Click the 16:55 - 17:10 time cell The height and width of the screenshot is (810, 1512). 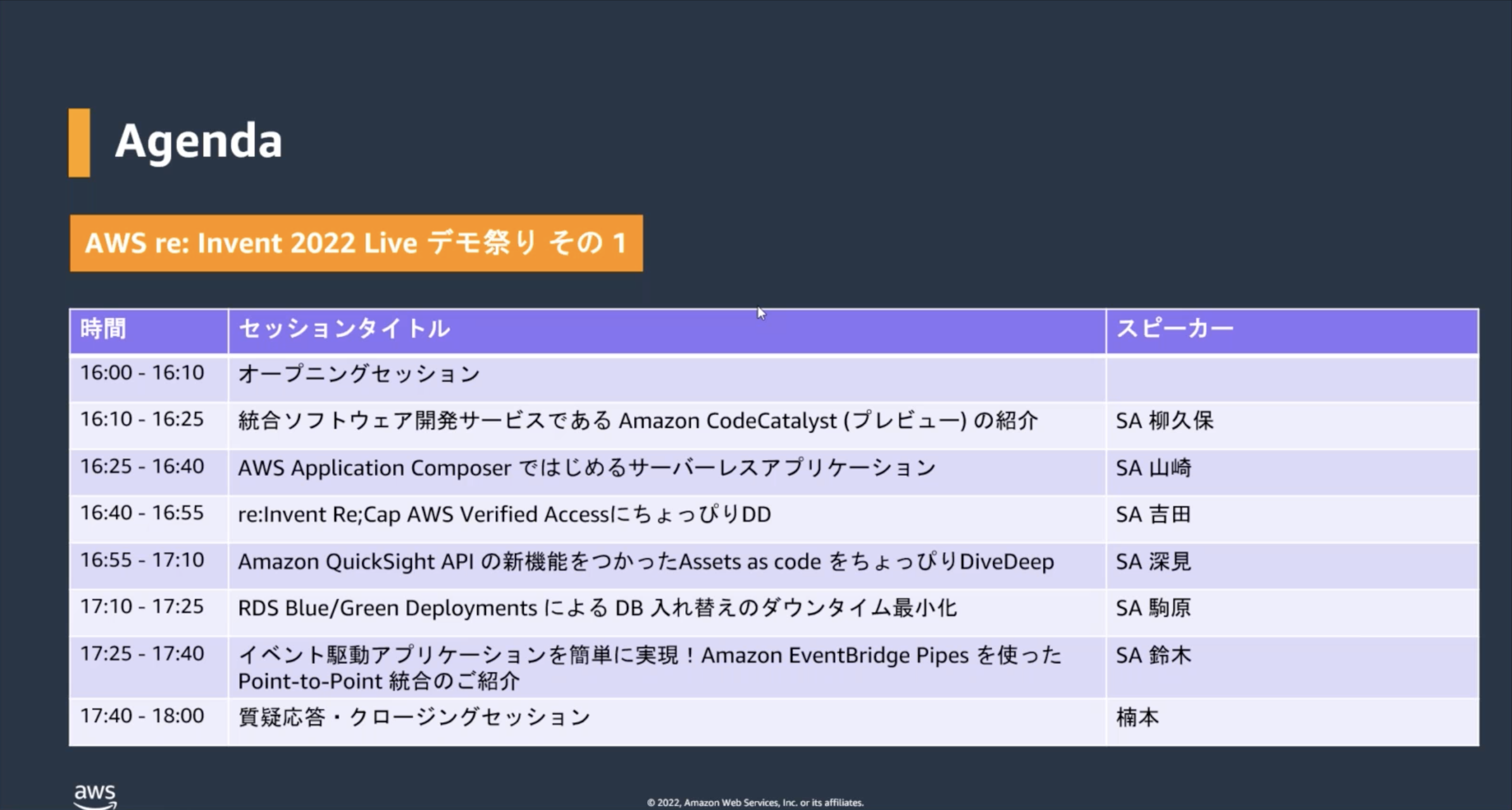[142, 560]
